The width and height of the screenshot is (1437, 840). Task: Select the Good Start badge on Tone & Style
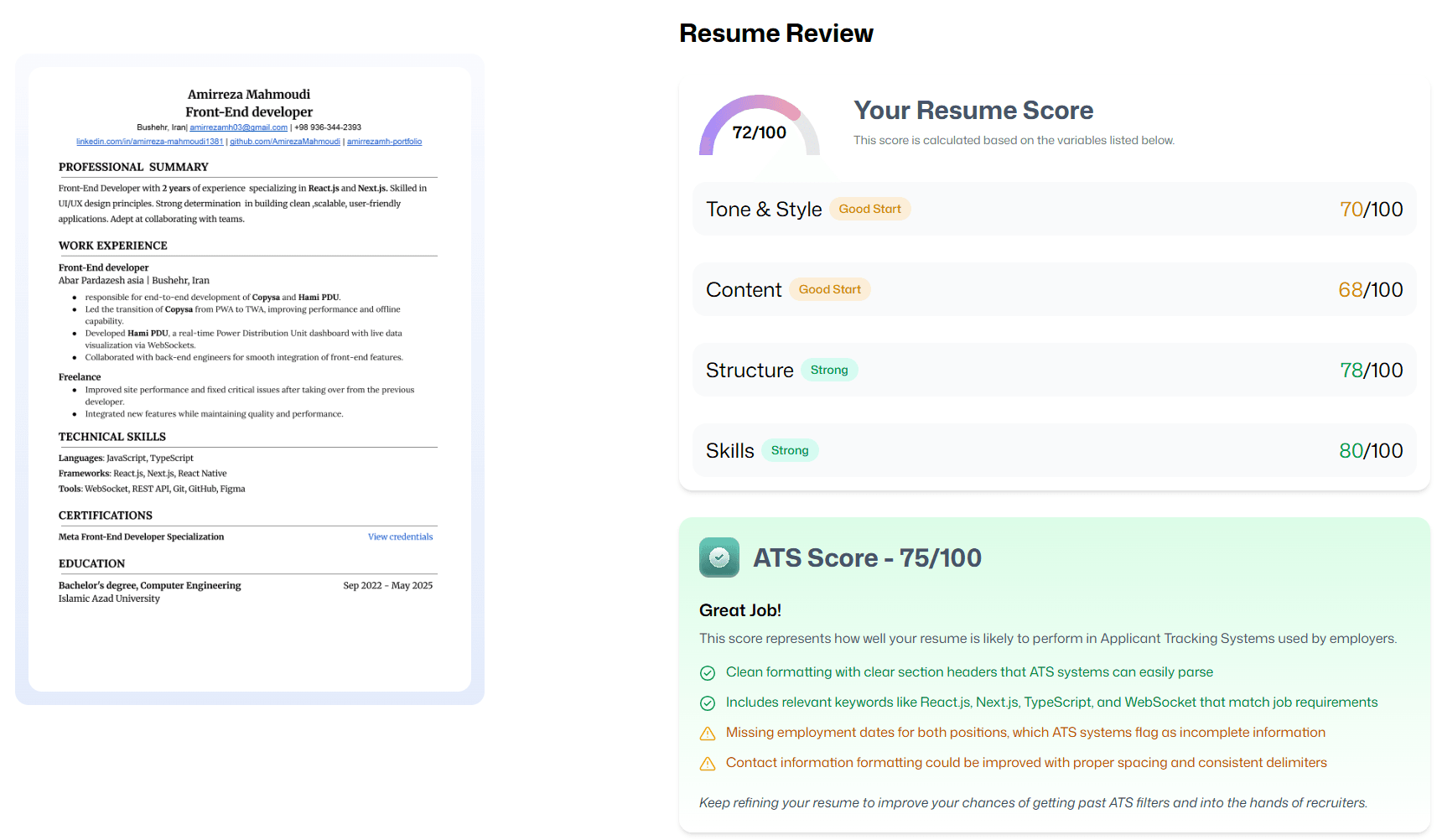pos(869,208)
